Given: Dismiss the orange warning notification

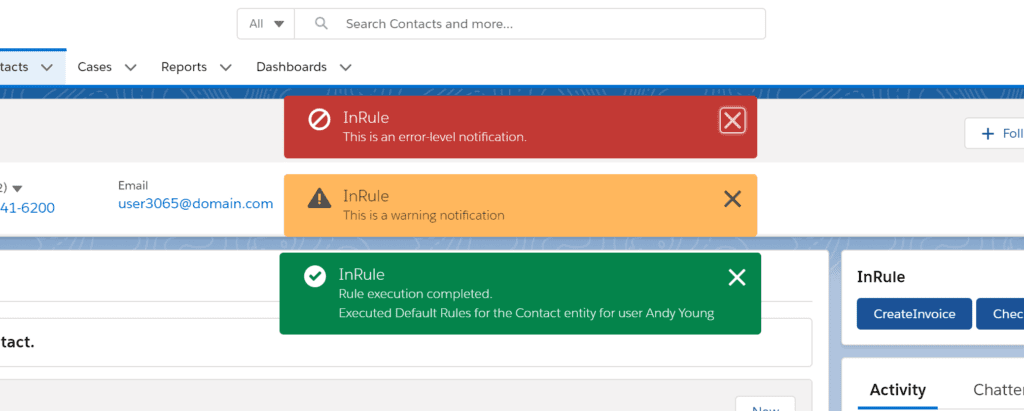Looking at the screenshot, I should [732, 199].
